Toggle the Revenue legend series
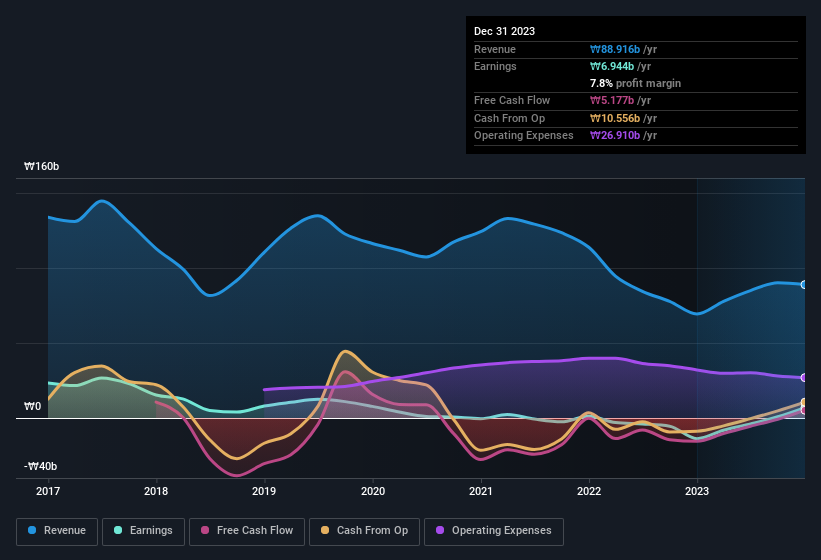Image resolution: width=821 pixels, height=560 pixels. coord(57,530)
